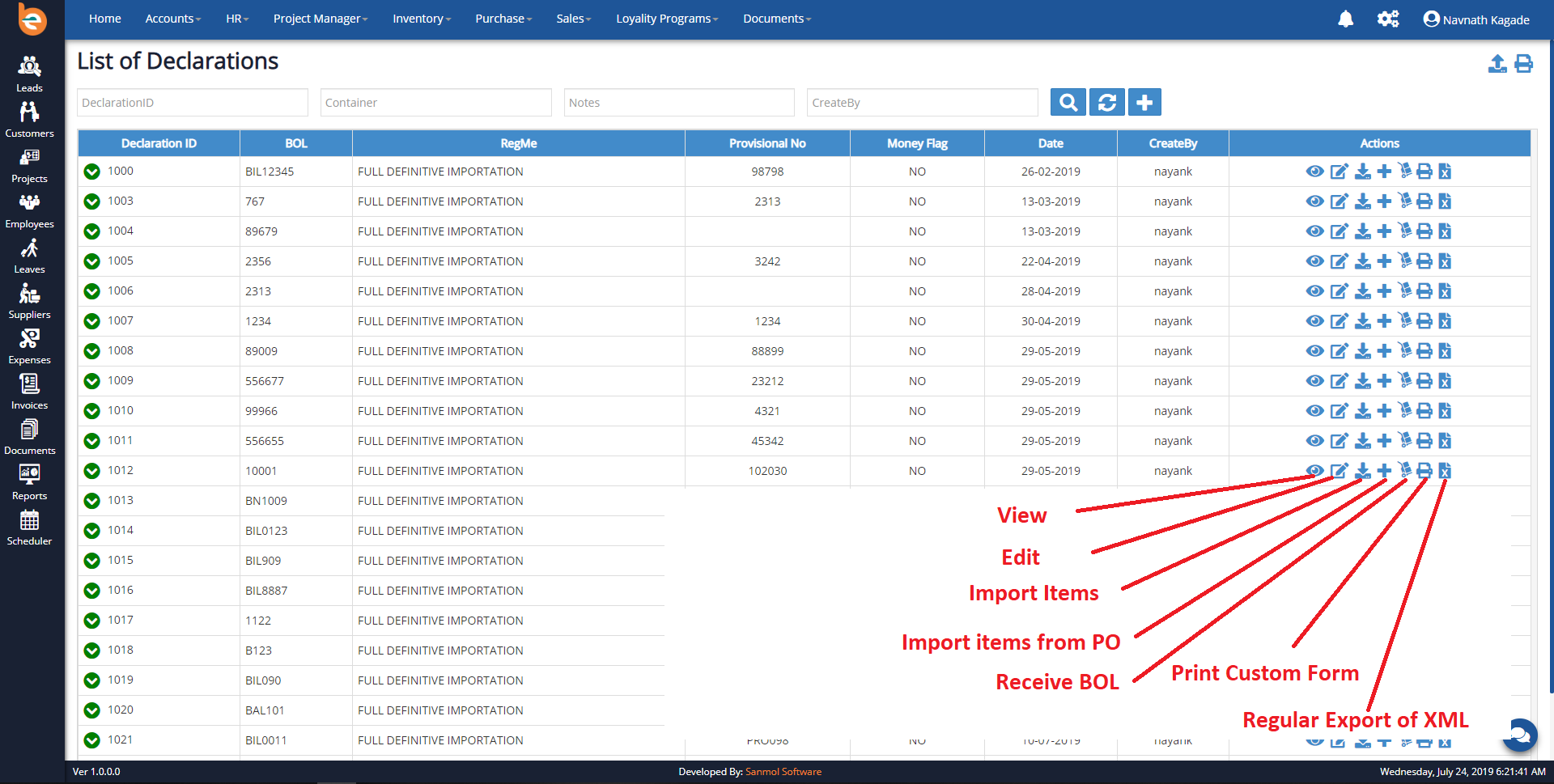
Task: Click the blue search button
Action: point(1068,103)
